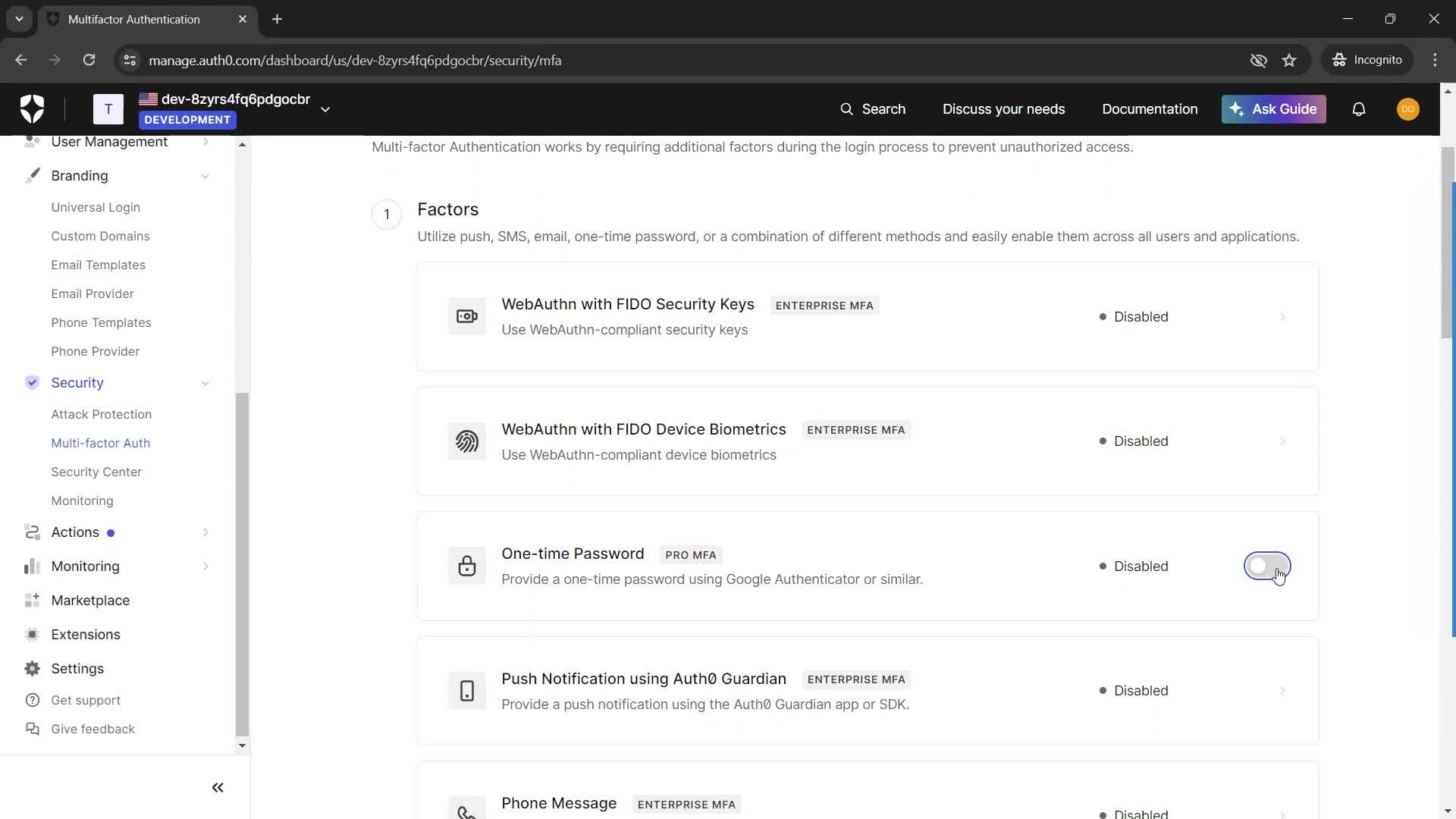
Task: Click the main page vertical scrollbar
Action: pyautogui.click(x=1448, y=243)
